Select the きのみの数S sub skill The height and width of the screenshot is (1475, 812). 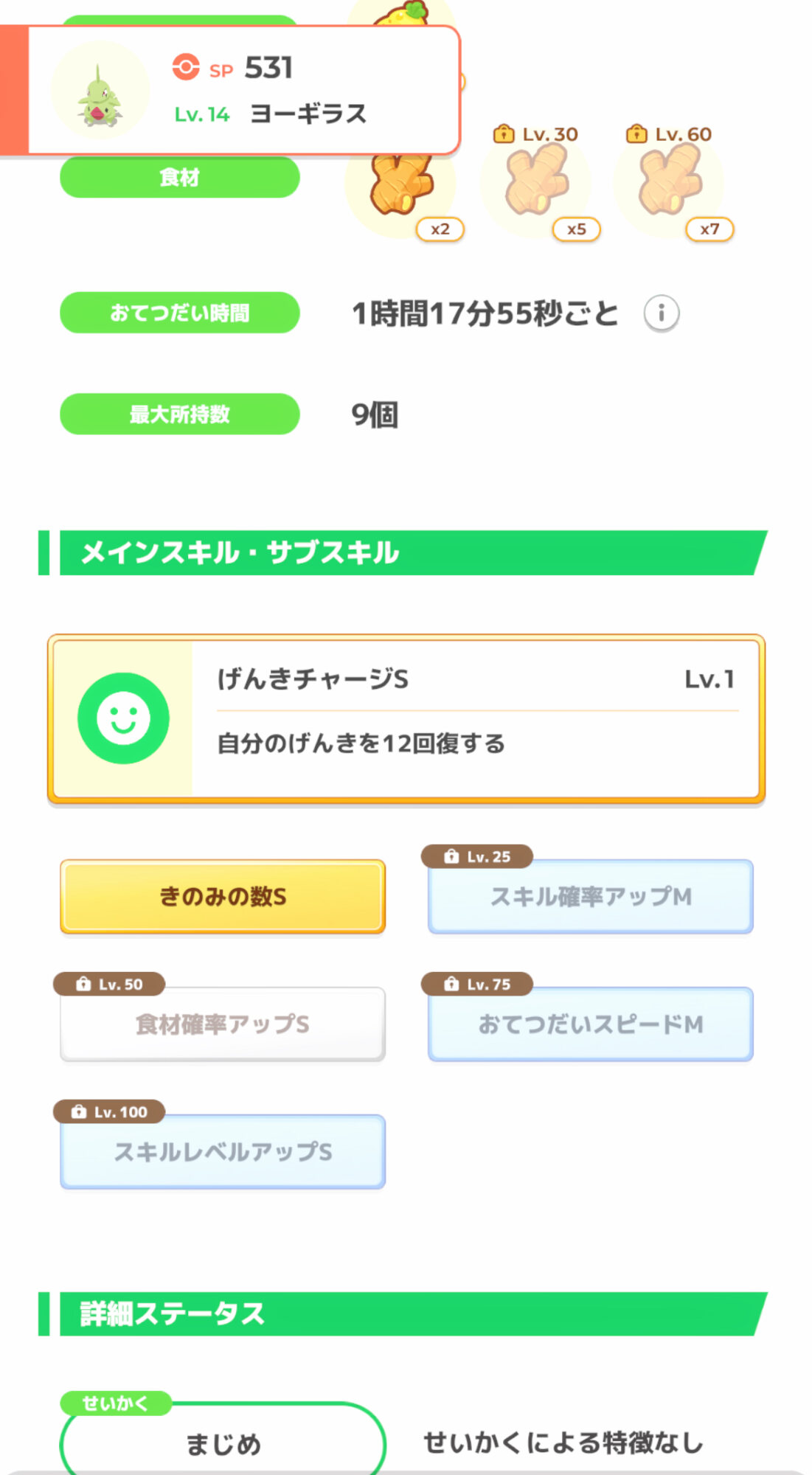pos(223,897)
